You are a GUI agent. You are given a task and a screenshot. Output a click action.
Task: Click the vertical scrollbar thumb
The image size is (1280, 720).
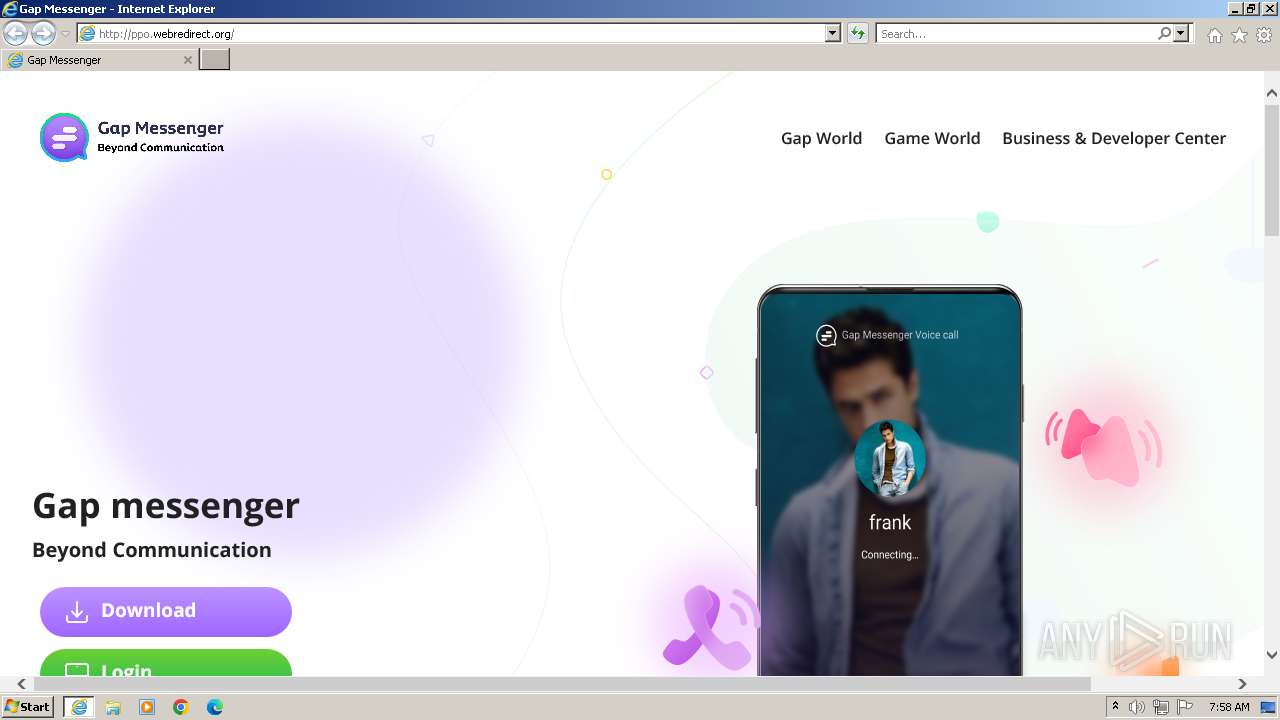pyautogui.click(x=1271, y=170)
